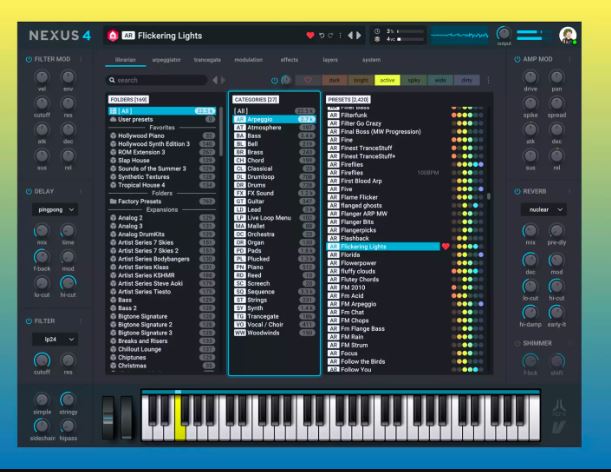Image resolution: width=611 pixels, height=472 pixels.
Task: Click the search forward arrow
Action: [x=223, y=80]
